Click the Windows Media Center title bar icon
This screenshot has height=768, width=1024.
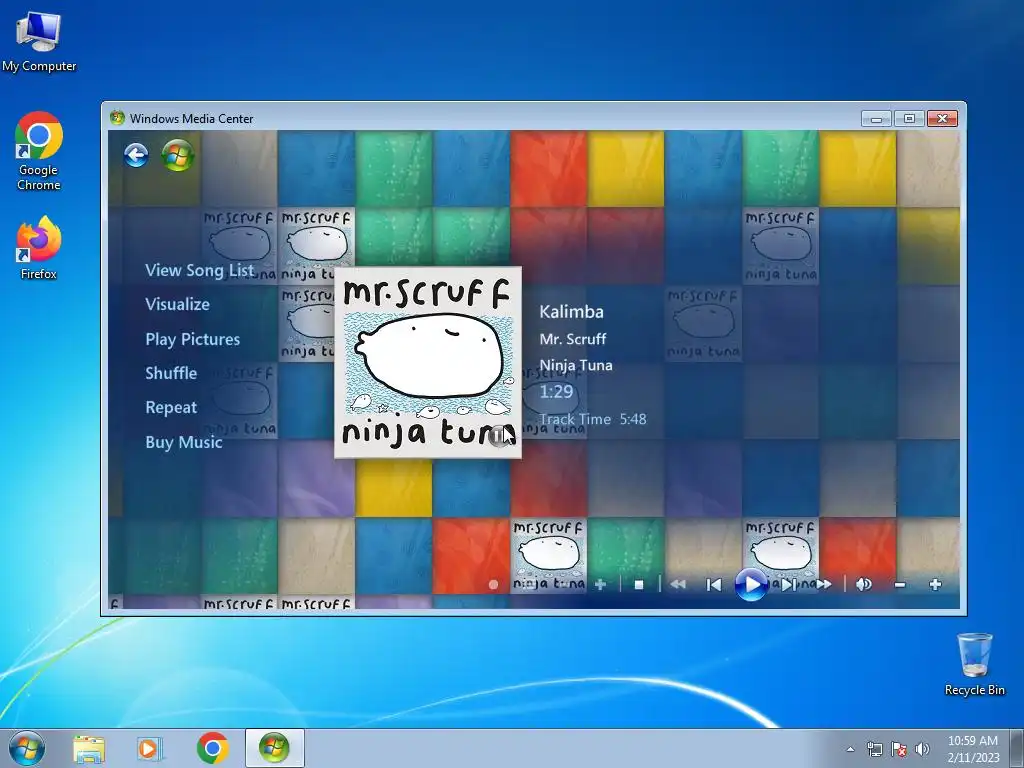[x=118, y=118]
